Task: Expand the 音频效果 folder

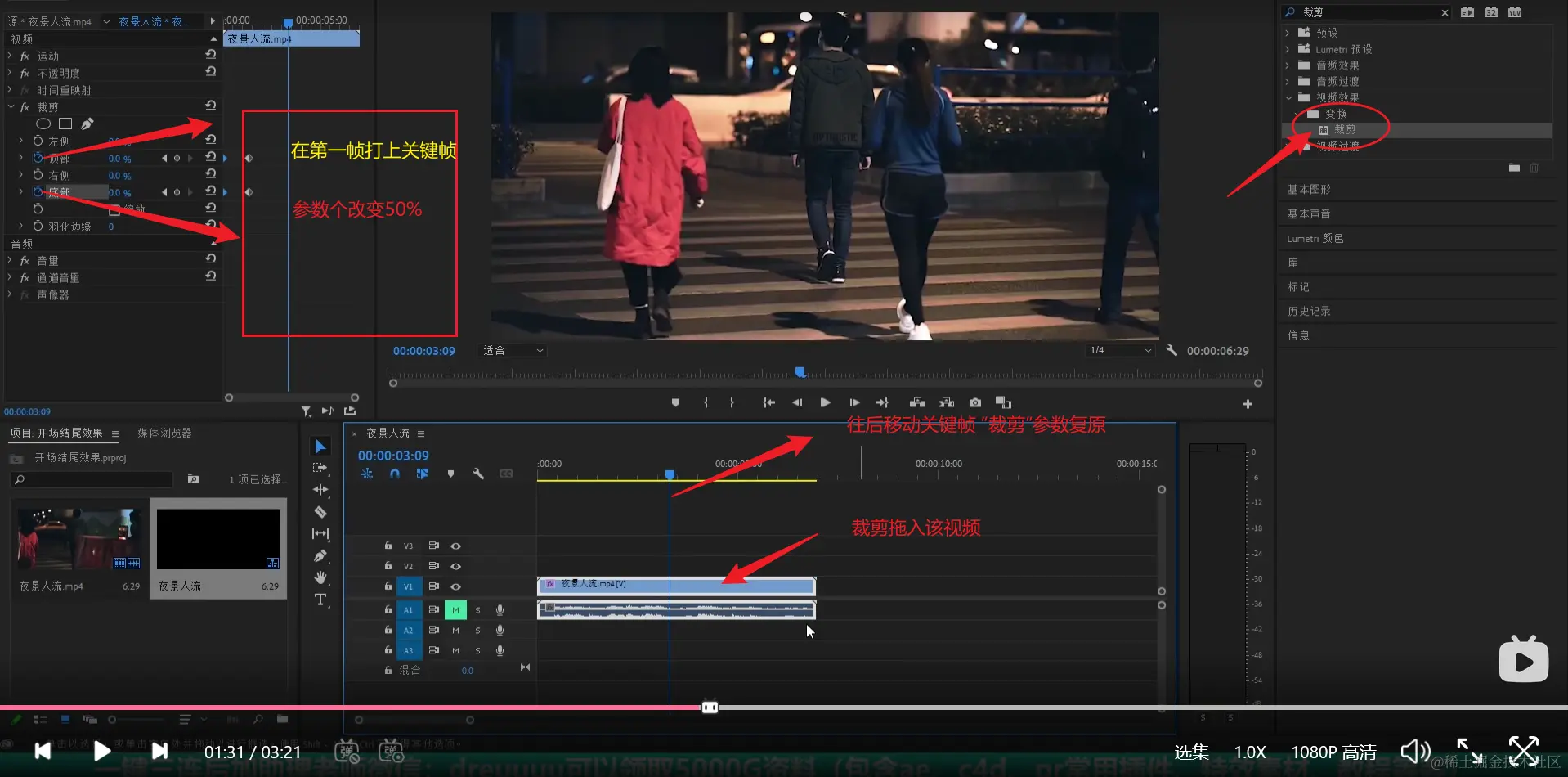Action: pyautogui.click(x=1288, y=65)
